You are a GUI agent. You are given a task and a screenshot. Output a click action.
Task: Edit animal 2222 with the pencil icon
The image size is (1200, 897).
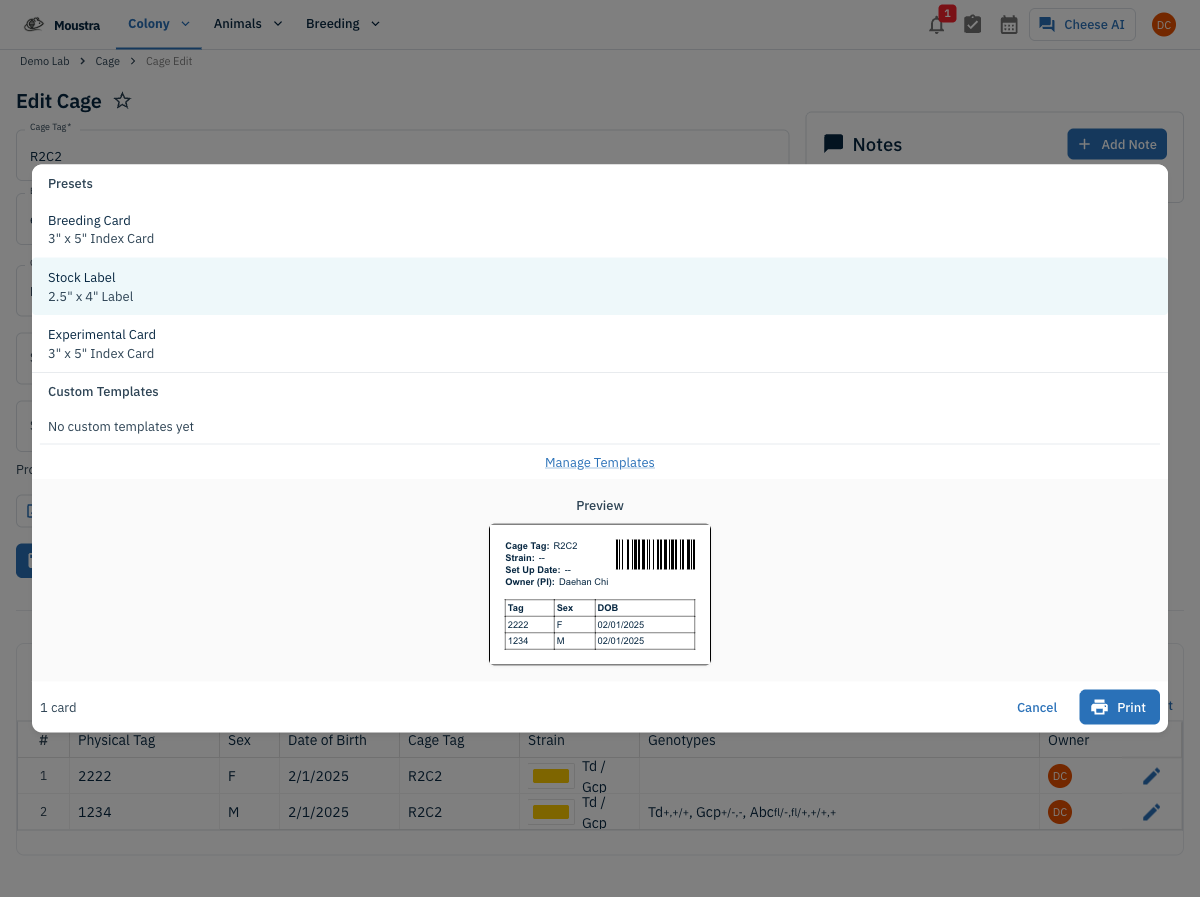(x=1151, y=776)
